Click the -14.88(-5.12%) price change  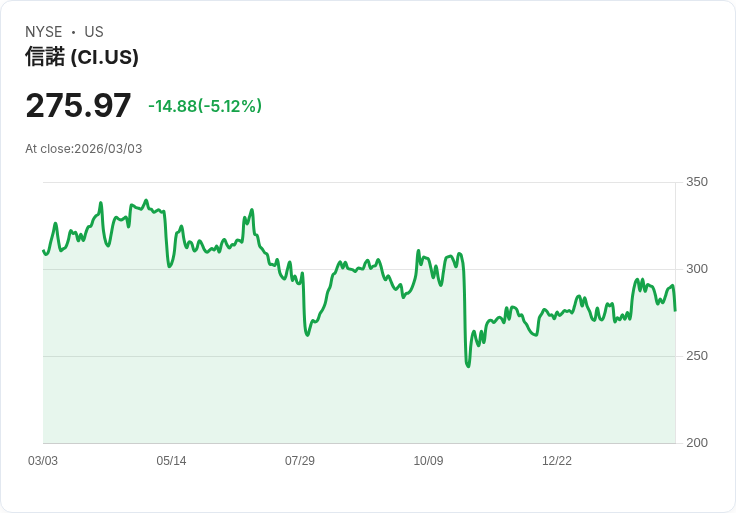pos(205,106)
